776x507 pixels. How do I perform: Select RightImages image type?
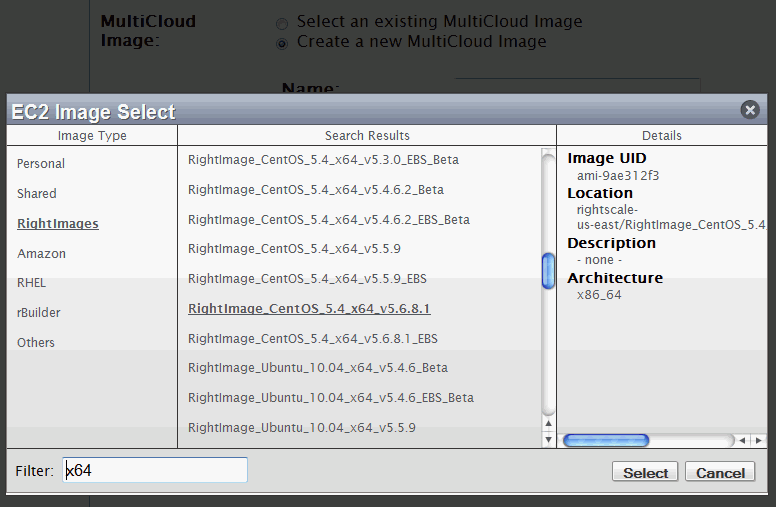58,223
